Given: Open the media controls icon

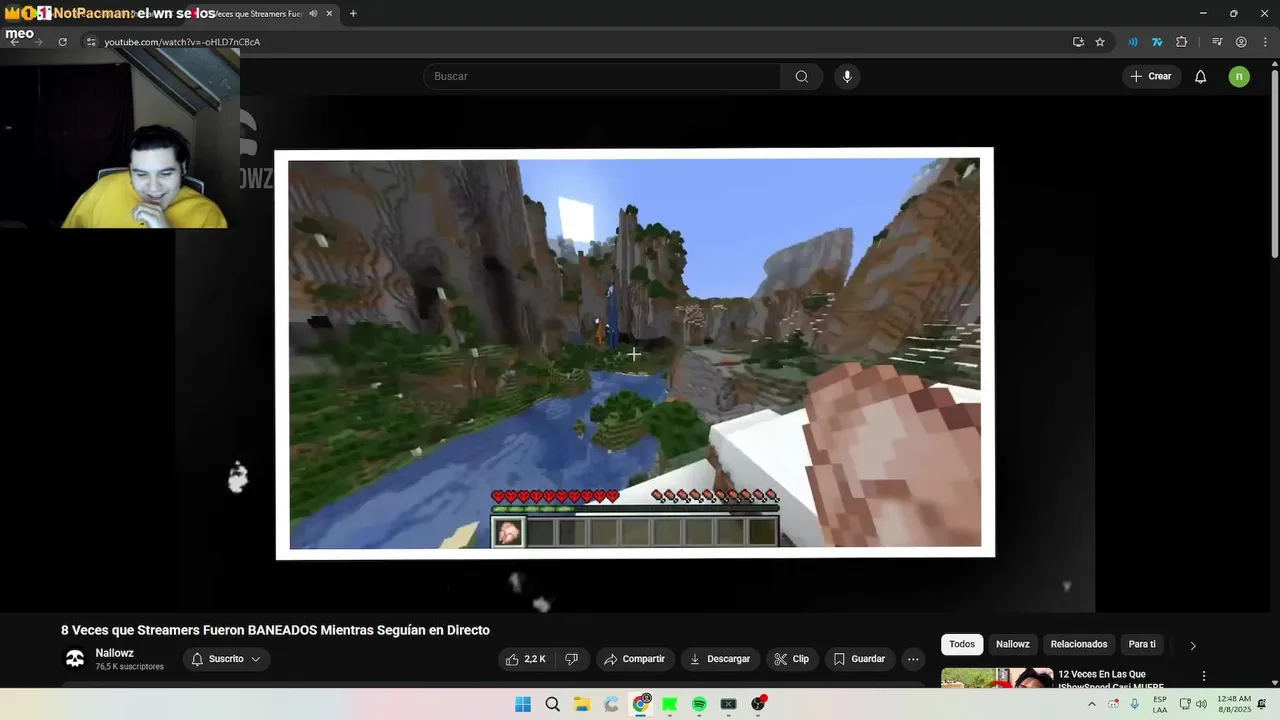Looking at the screenshot, I should point(1217,42).
